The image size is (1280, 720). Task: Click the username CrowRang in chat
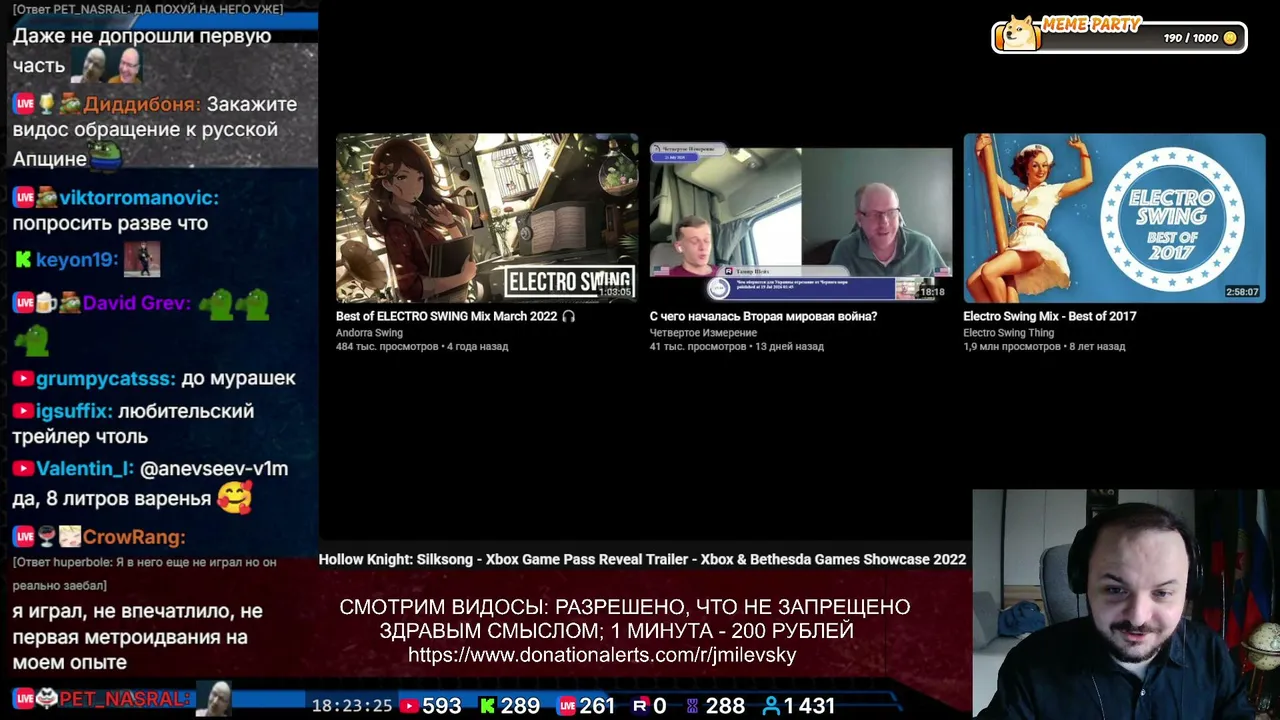[134, 537]
